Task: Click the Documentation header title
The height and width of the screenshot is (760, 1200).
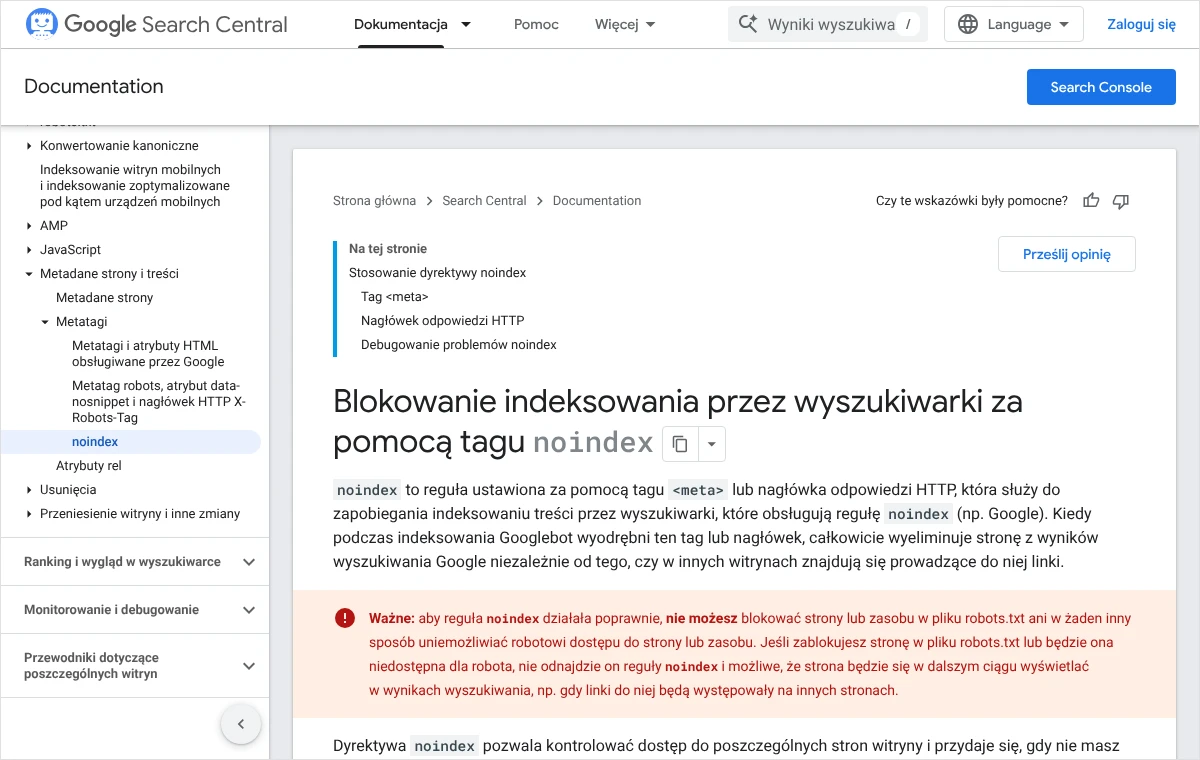Action: pos(94,87)
